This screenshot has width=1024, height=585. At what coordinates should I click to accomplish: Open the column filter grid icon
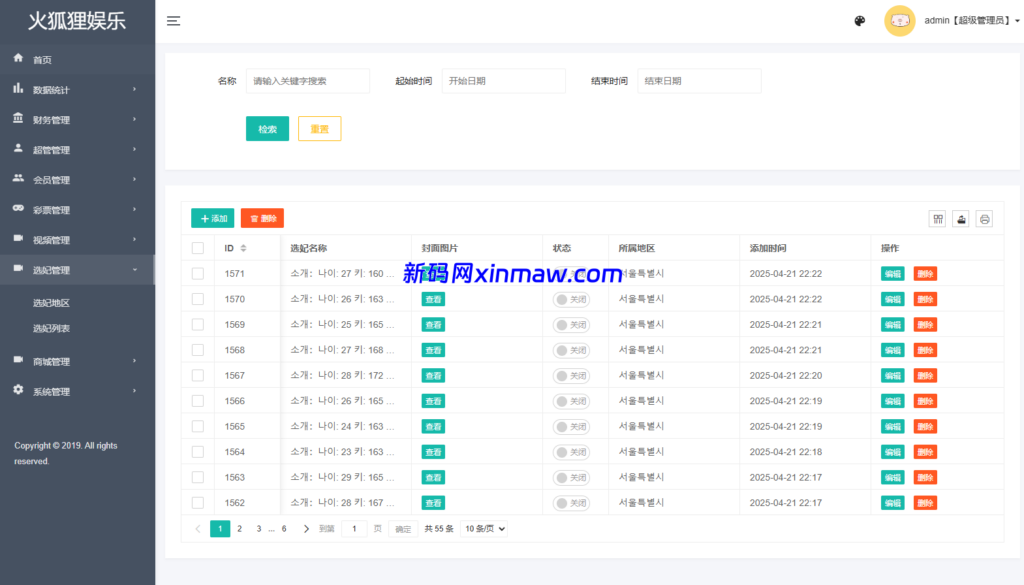pos(938,219)
